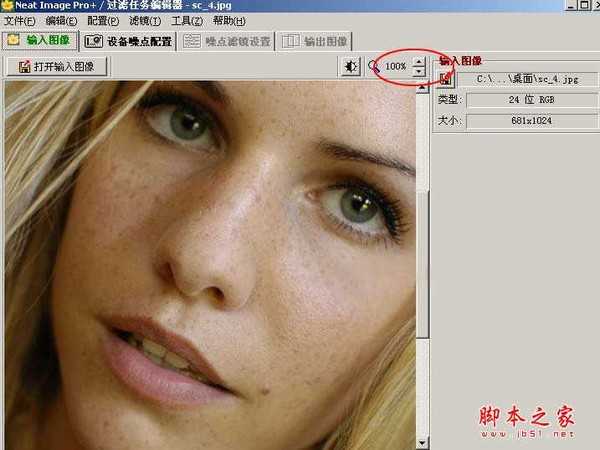Open the 工具(I) menu
Viewport: 600px width, 450px height.
click(187, 21)
